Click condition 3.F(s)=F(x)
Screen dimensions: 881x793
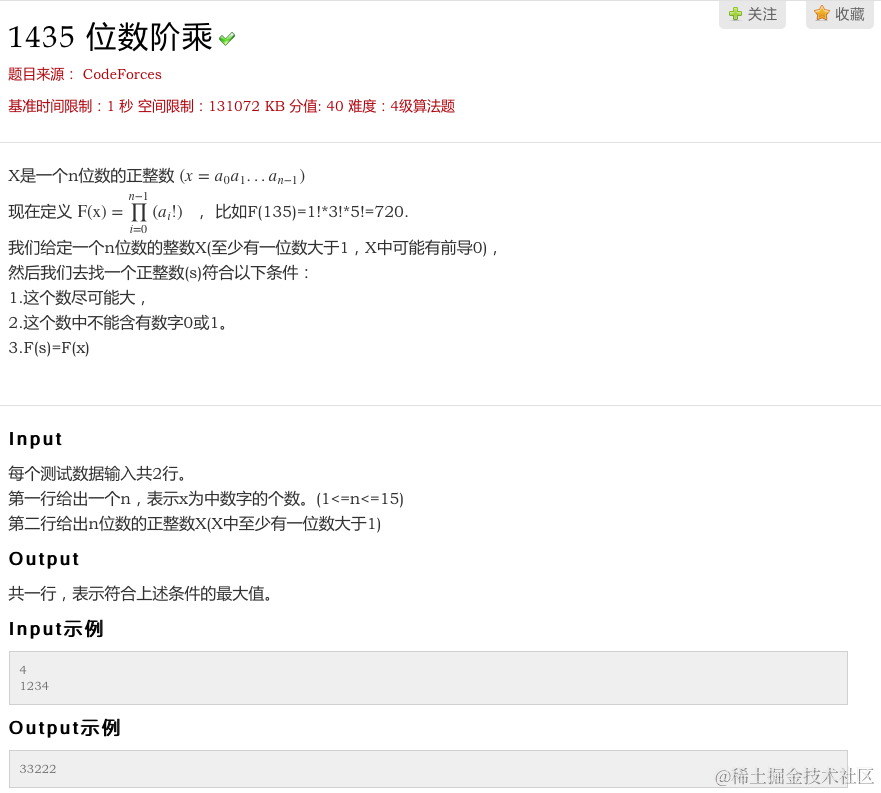coord(49,348)
